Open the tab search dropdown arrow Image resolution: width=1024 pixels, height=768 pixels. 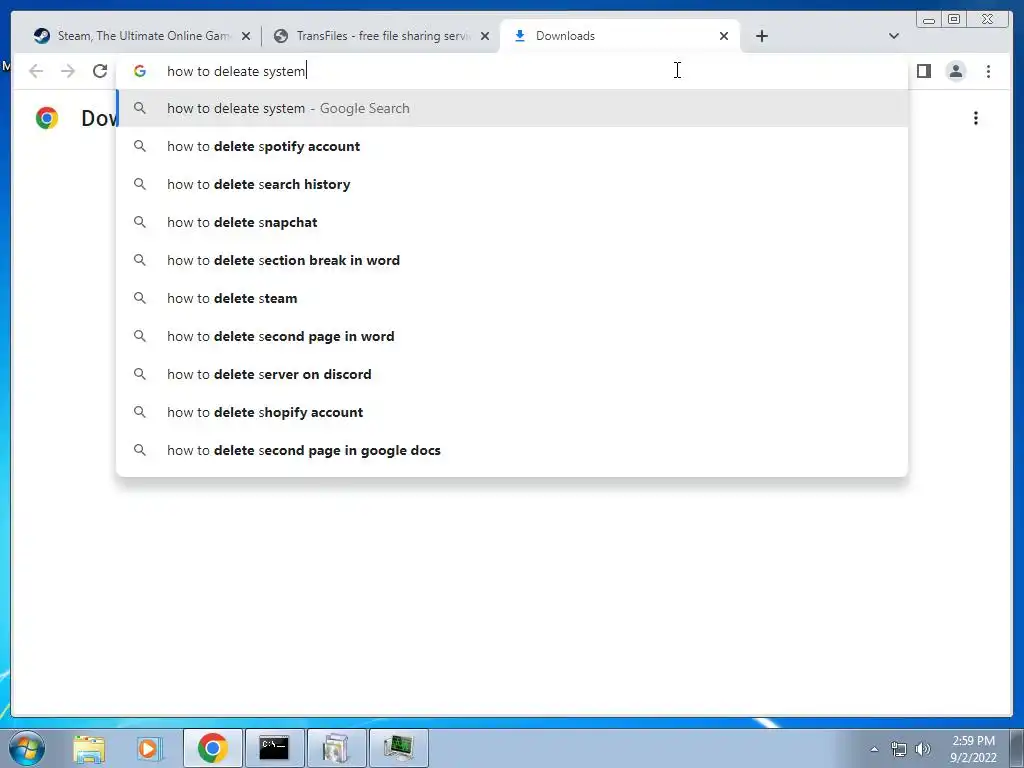tap(893, 36)
